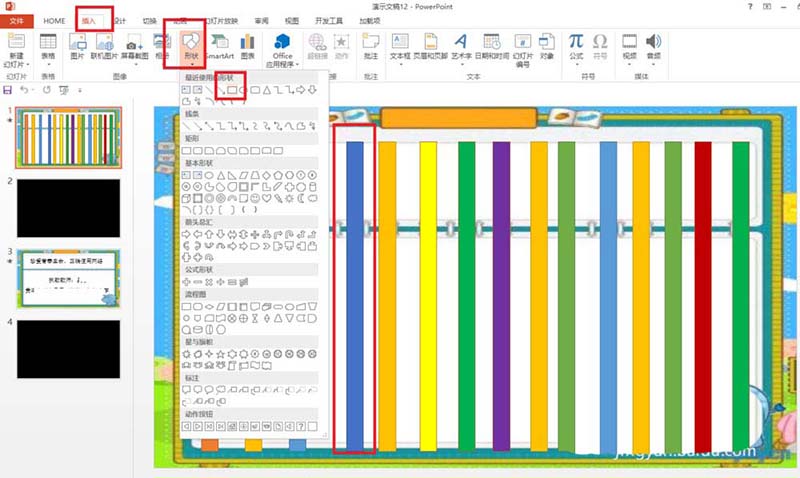Viewport: 800px width, 478px height.
Task: Click the 页眉和页脚 (Header & Footer) icon
Action: click(431, 46)
